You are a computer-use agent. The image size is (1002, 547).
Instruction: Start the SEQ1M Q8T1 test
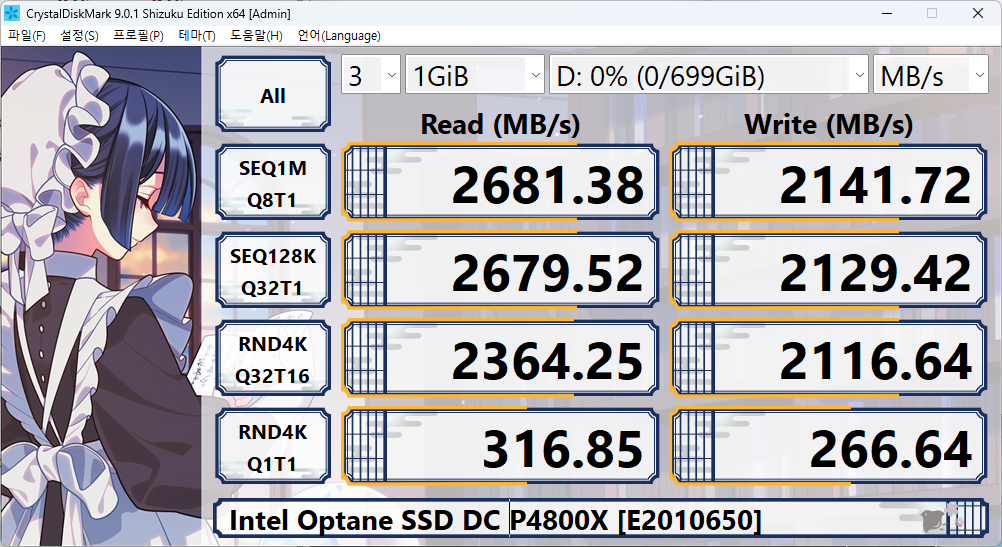273,183
